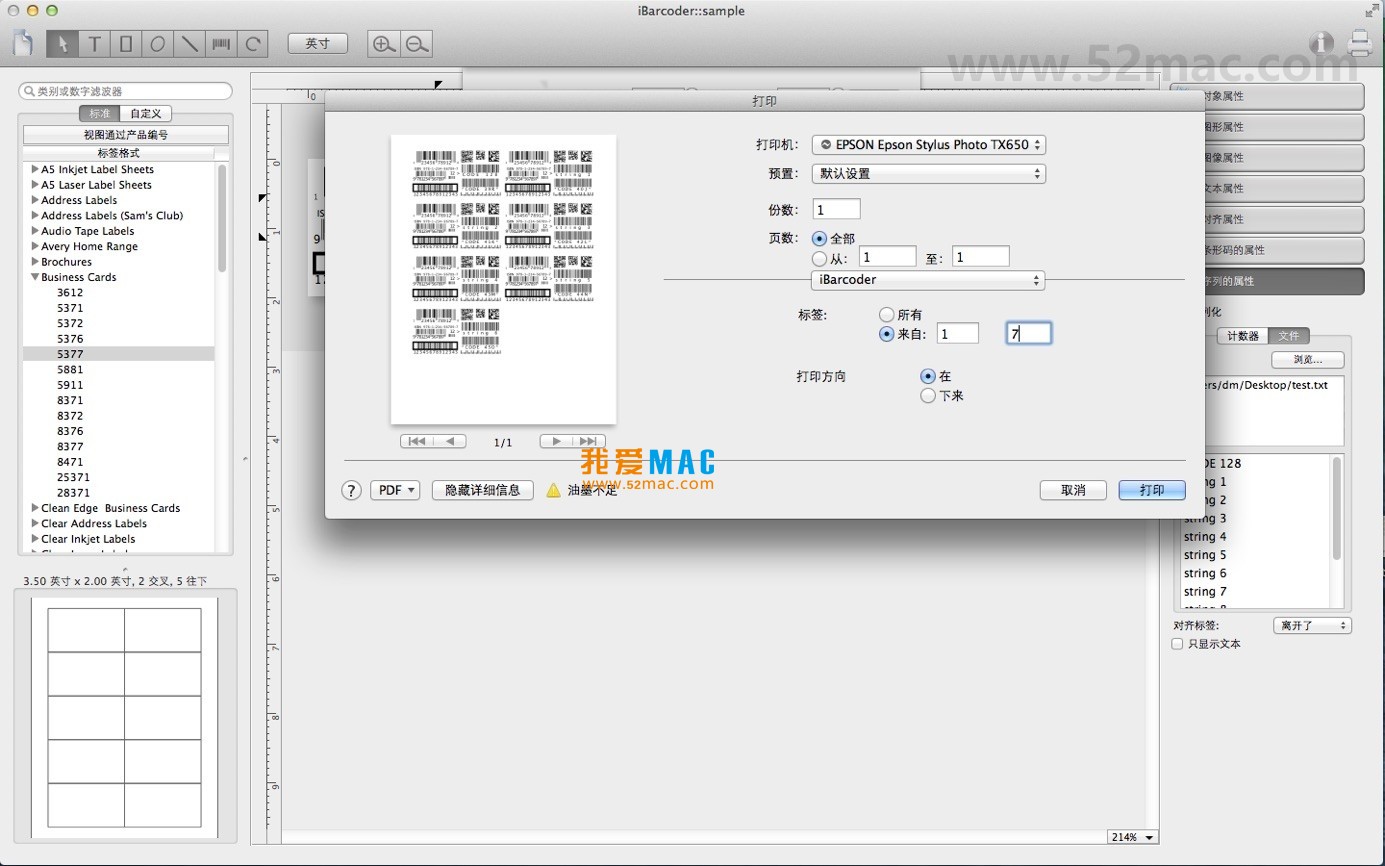This screenshot has width=1385, height=866.
Task: Switch to the 计数器 tab
Action: (1243, 336)
